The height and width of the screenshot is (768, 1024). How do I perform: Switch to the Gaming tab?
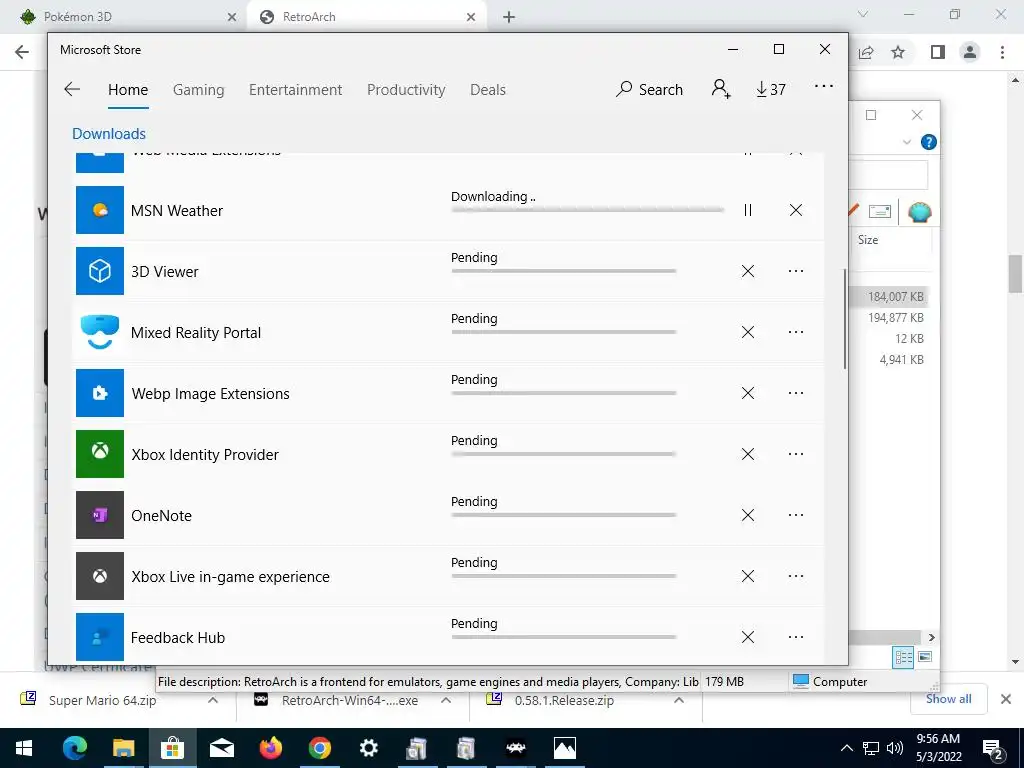click(199, 90)
